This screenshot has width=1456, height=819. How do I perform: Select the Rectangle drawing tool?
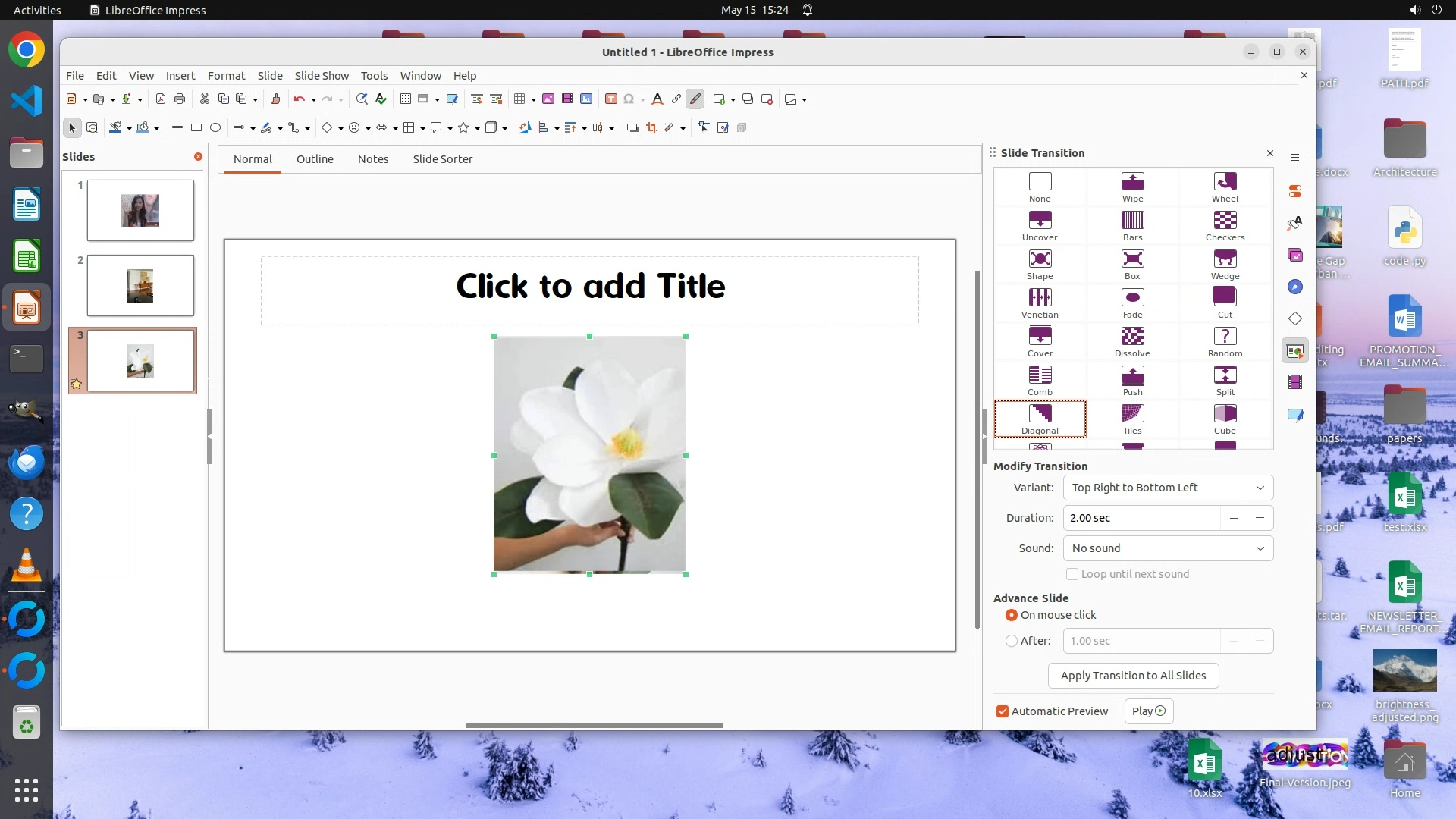(196, 127)
